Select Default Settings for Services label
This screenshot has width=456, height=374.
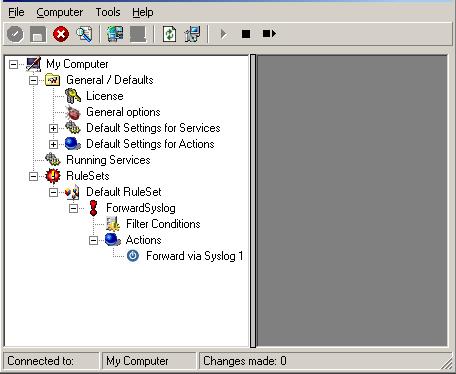coord(153,128)
